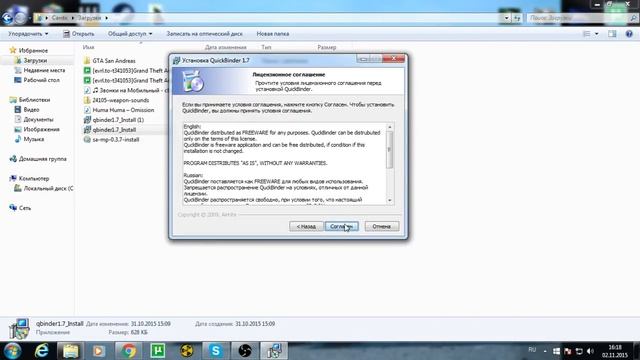Select the 24105-weapon-sounds folder icon
The image size is (640, 360).
tap(87, 100)
